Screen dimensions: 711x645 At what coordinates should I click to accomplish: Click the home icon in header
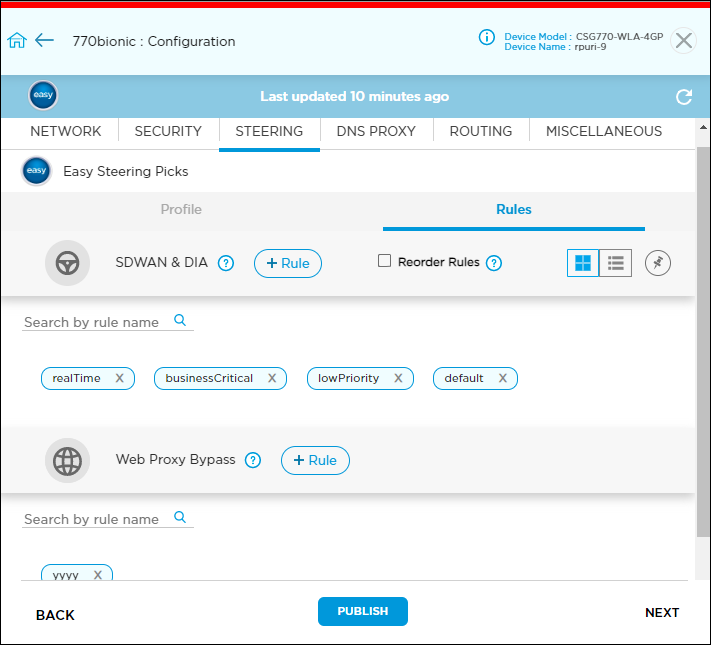pyautogui.click(x=16, y=41)
